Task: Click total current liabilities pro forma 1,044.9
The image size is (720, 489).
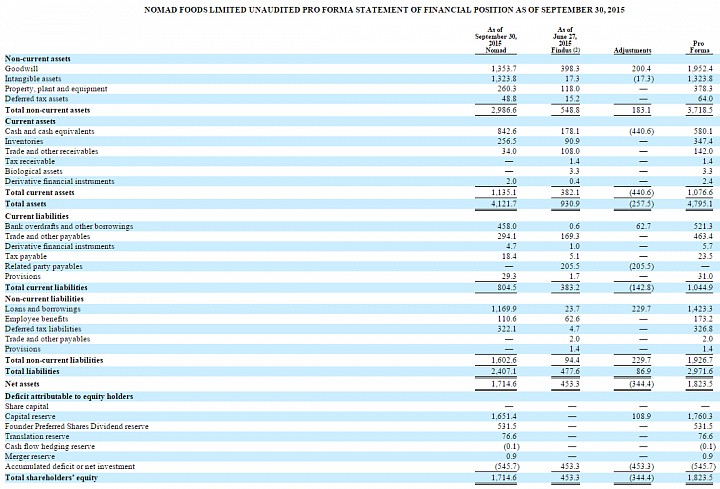Action: pyautogui.click(x=700, y=287)
